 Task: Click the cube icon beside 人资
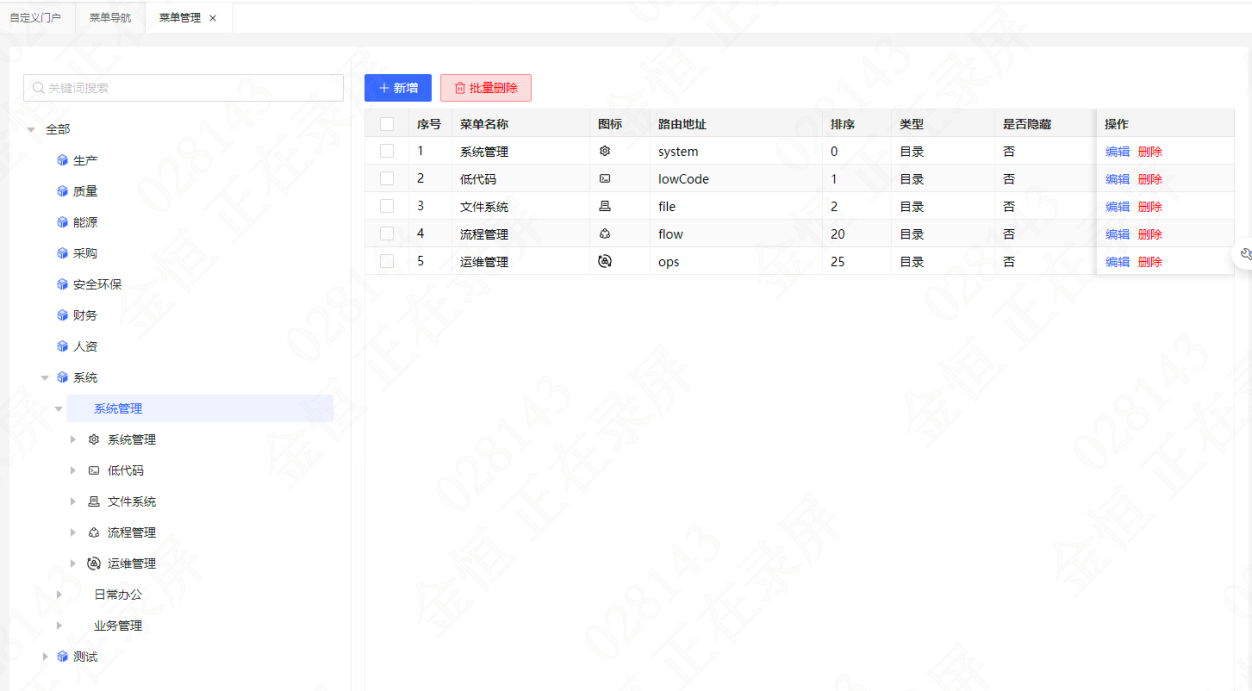[x=62, y=346]
